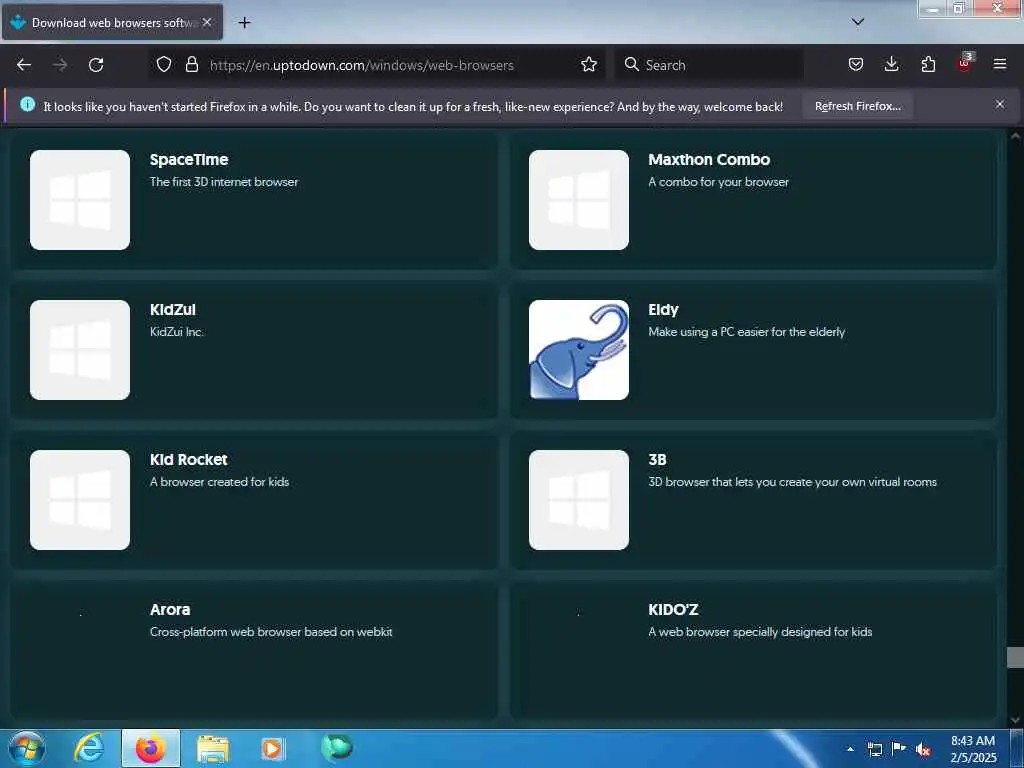Click the Firefox taskbar button
This screenshot has width=1024, height=768.
pyautogui.click(x=150, y=748)
